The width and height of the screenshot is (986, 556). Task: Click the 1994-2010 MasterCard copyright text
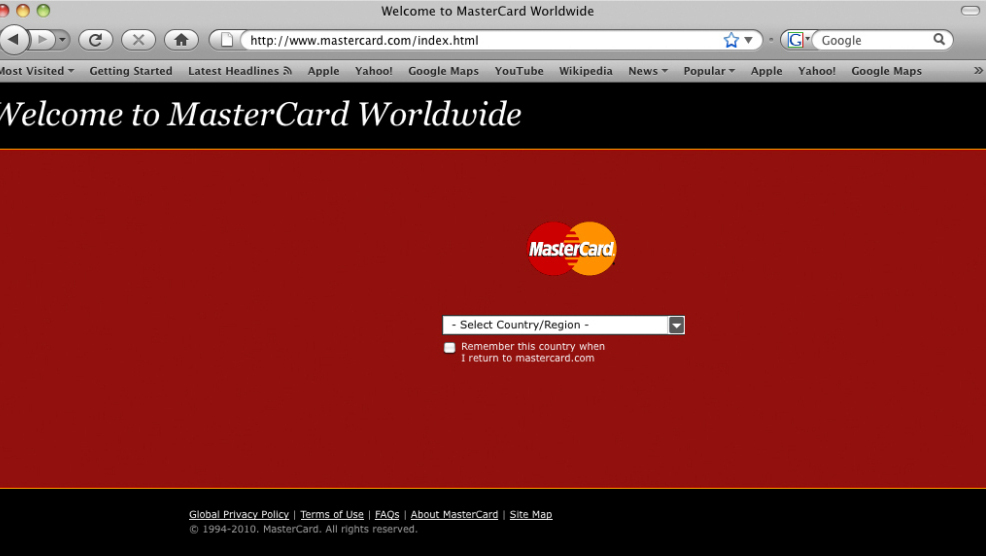(x=303, y=530)
